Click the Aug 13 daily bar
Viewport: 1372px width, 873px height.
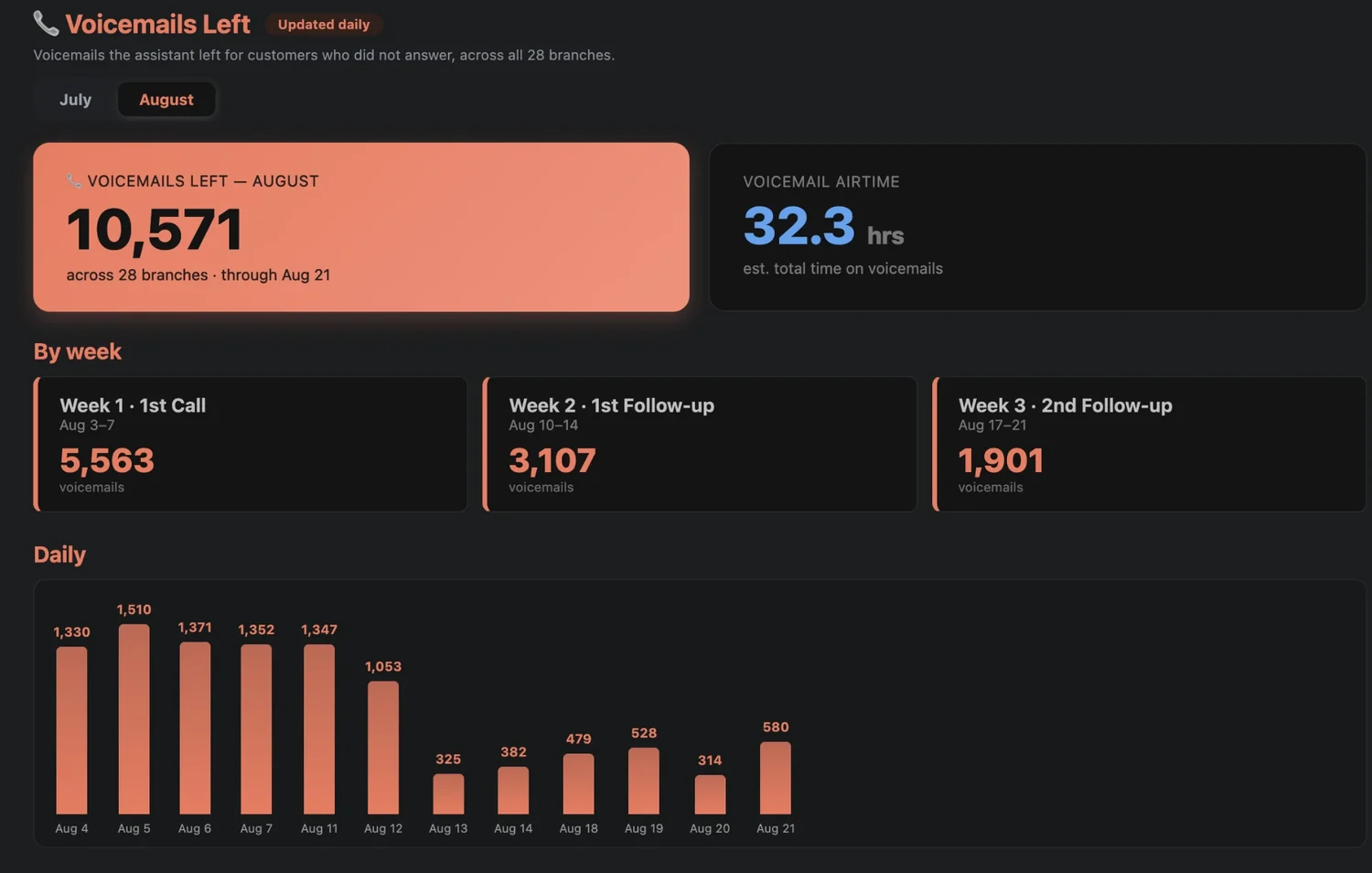pyautogui.click(x=448, y=794)
